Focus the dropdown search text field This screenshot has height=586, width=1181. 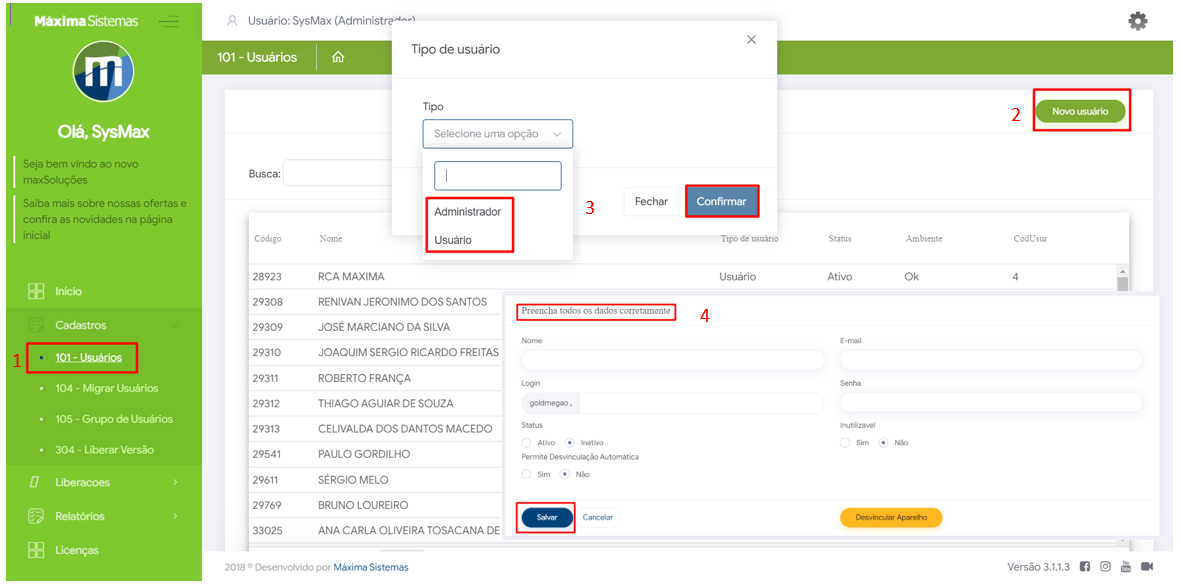click(x=498, y=175)
